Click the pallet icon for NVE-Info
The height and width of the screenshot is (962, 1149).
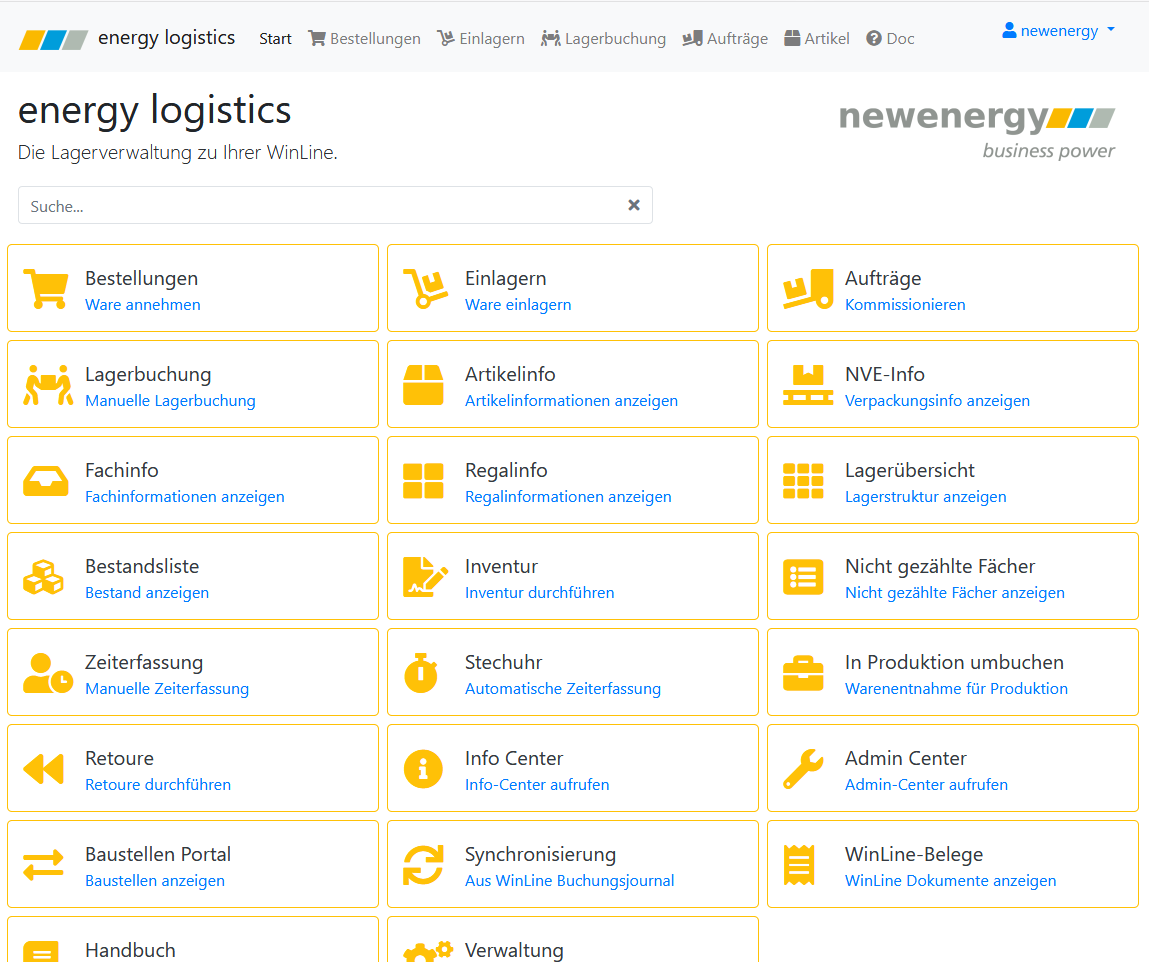807,385
